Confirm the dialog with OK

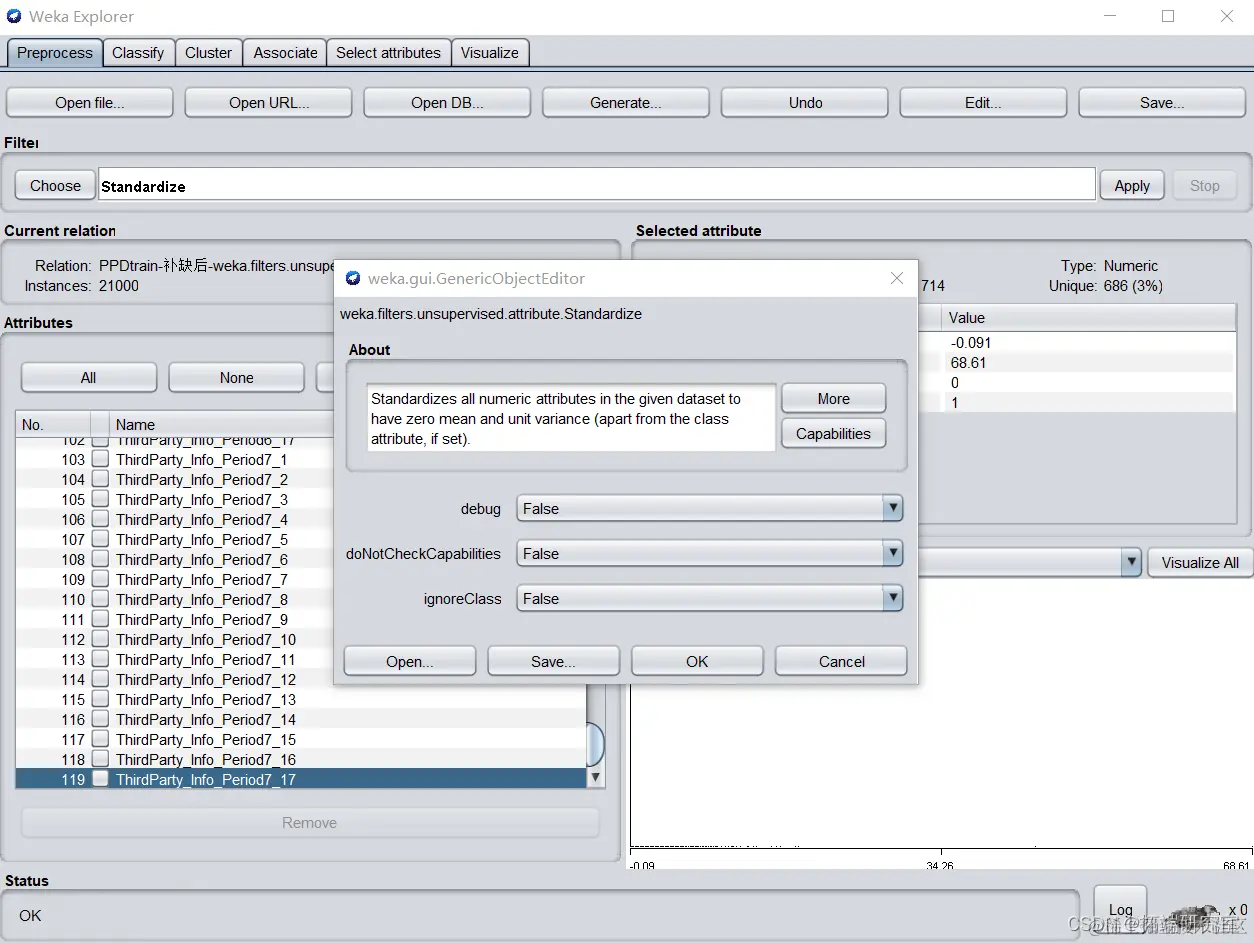[x=697, y=661]
